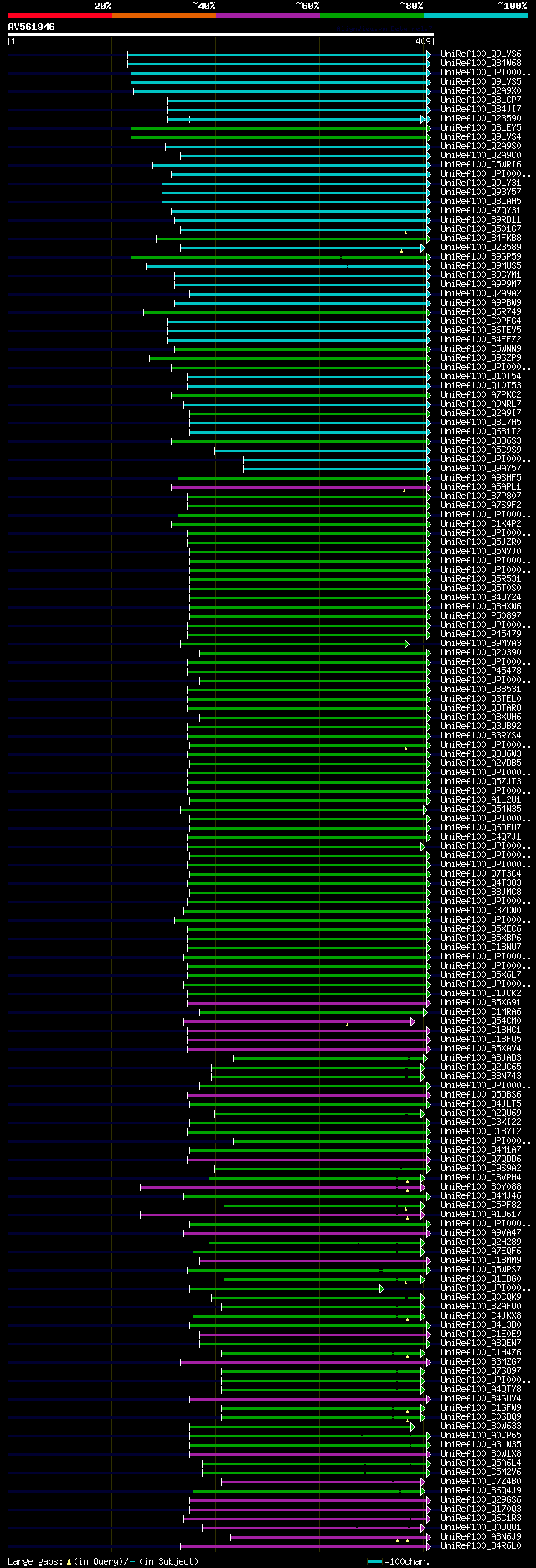Open hit UniRef100_Q2A9X0
Viewport: 536px width, 1568px height.
tap(481, 91)
